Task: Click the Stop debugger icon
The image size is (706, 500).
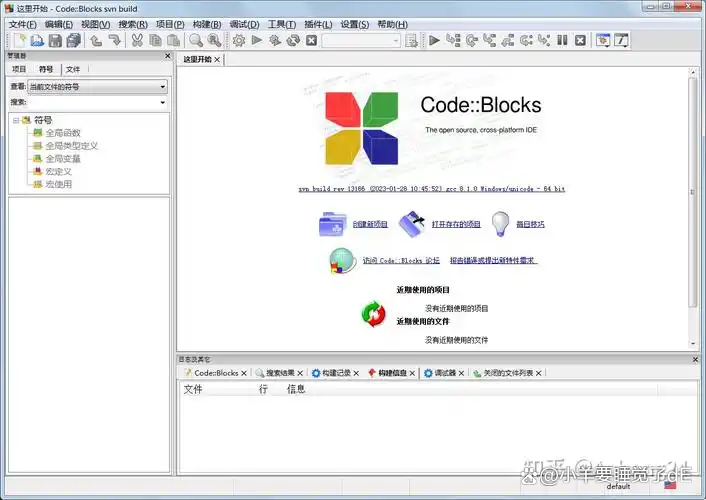Action: click(x=581, y=41)
